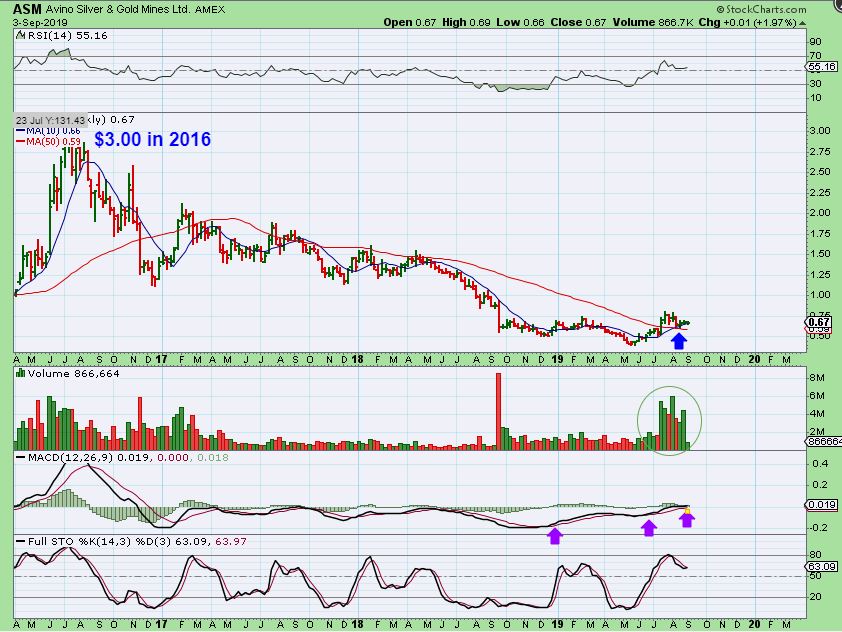Click the 3.00 label on the price axis
Screen dimensions: 842x632
point(819,130)
